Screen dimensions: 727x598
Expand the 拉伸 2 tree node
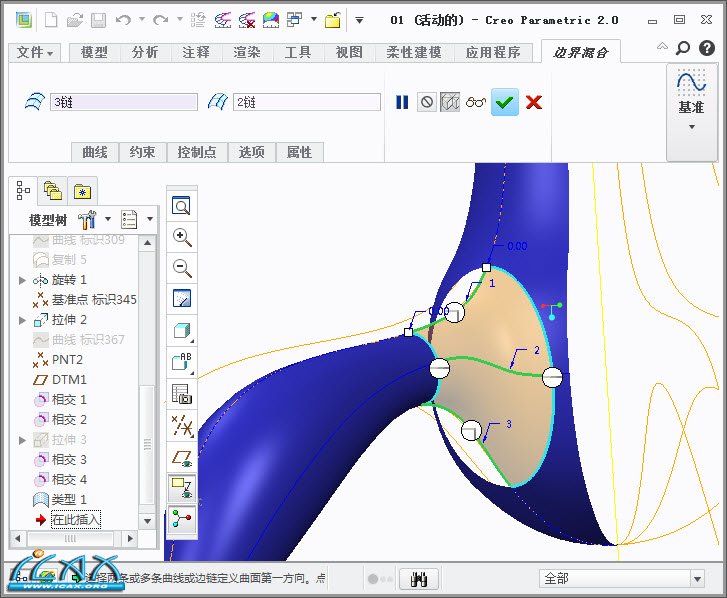(x=22, y=320)
